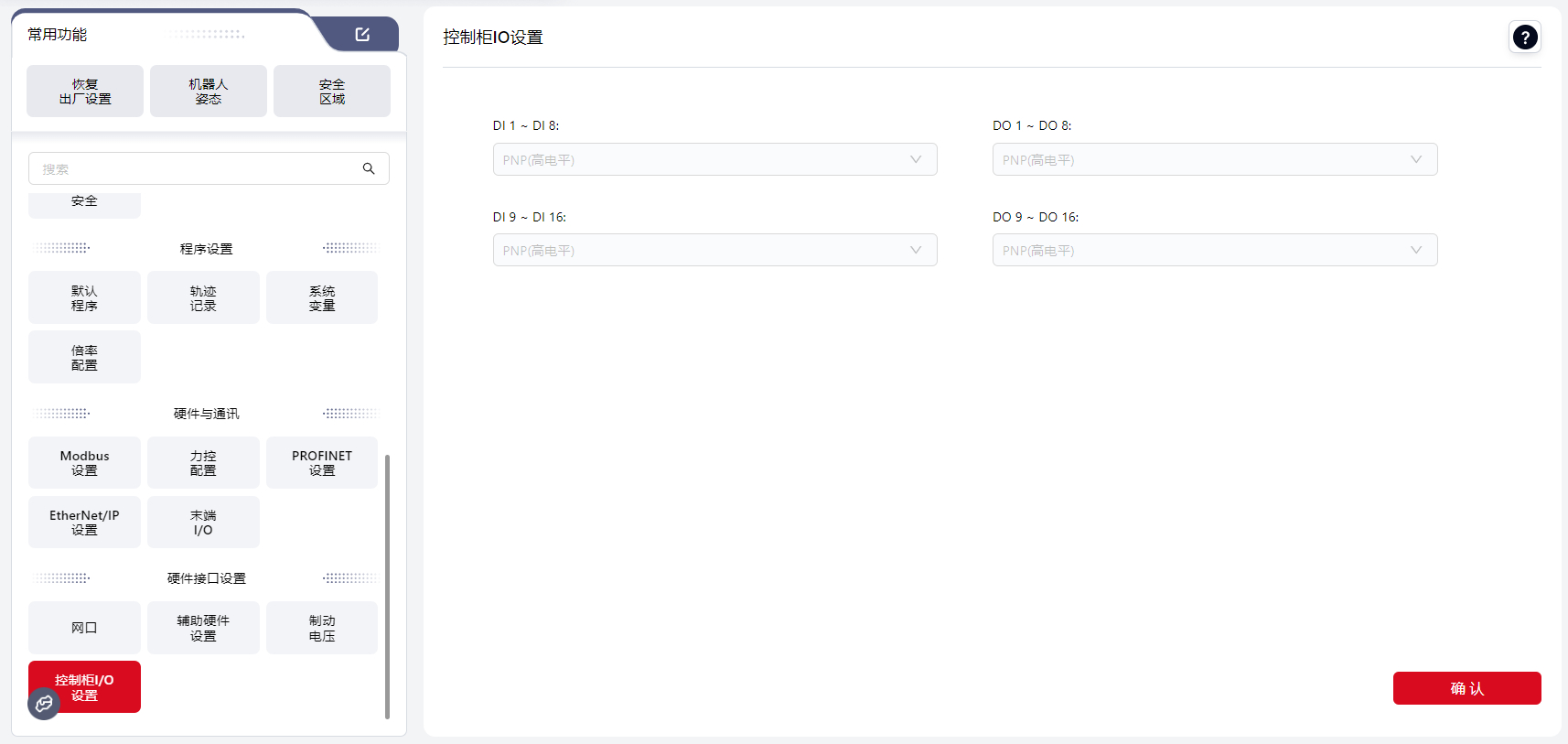Click the floating link icon at bottom left
The image size is (1568, 744).
pyautogui.click(x=44, y=704)
